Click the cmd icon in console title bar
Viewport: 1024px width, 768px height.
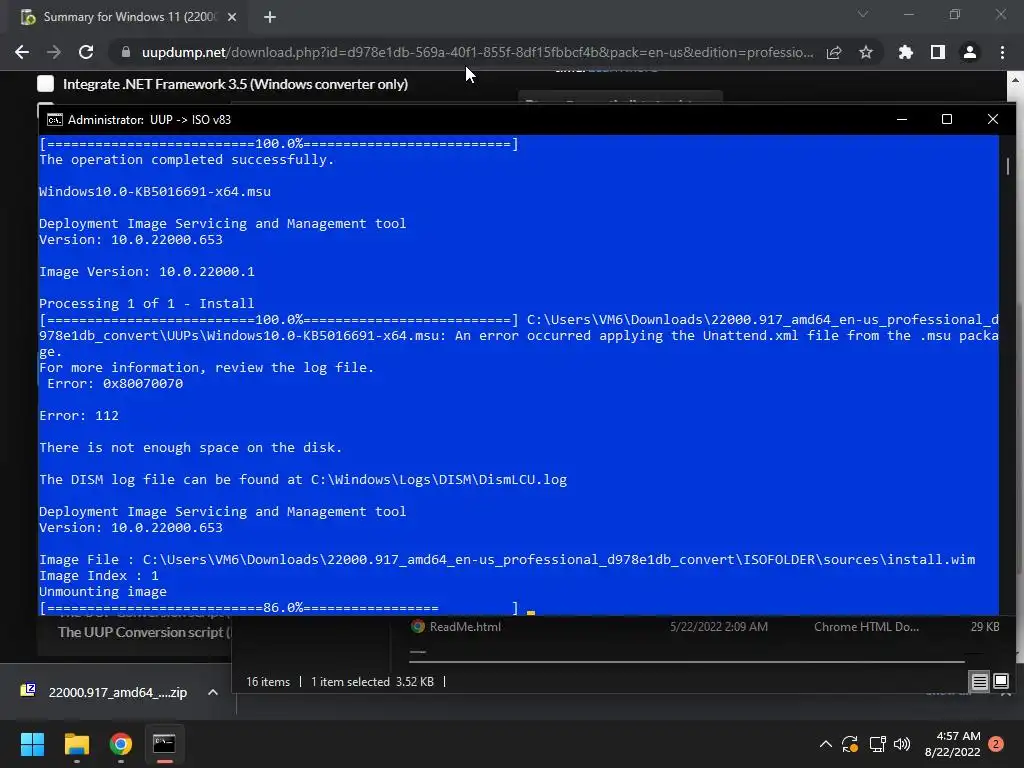coord(54,120)
